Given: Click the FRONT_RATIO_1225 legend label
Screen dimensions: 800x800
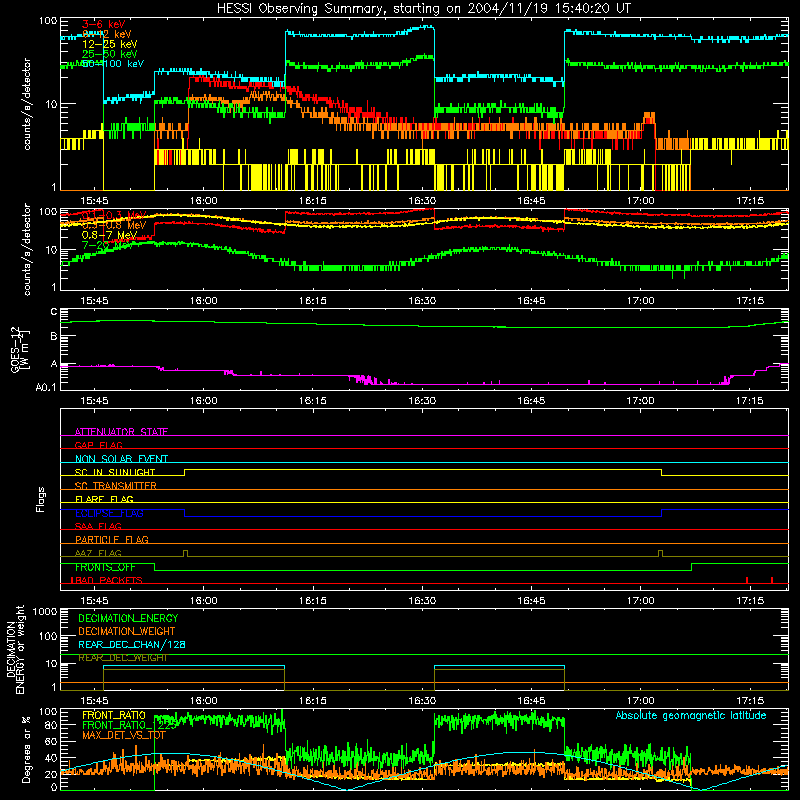Looking at the screenshot, I should tap(128, 725).
